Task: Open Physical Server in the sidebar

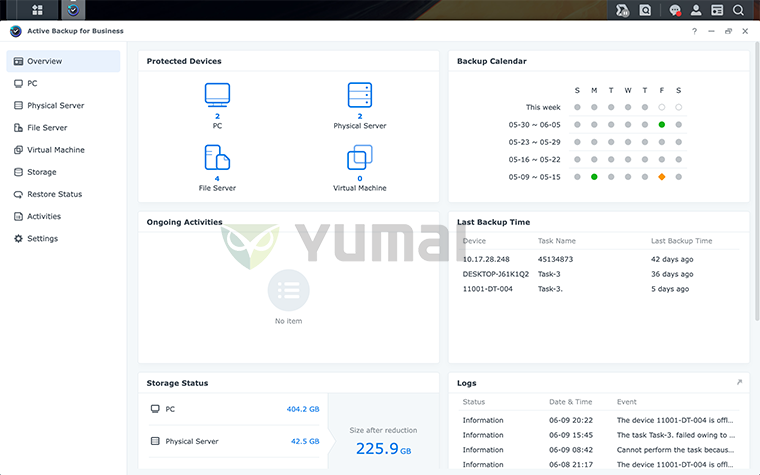Action: (x=63, y=105)
